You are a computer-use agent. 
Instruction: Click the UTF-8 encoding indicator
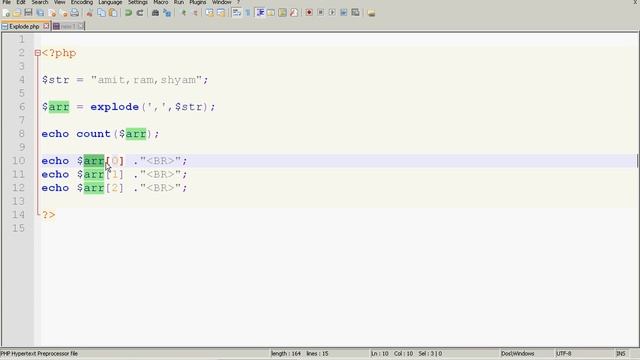pyautogui.click(x=564, y=353)
